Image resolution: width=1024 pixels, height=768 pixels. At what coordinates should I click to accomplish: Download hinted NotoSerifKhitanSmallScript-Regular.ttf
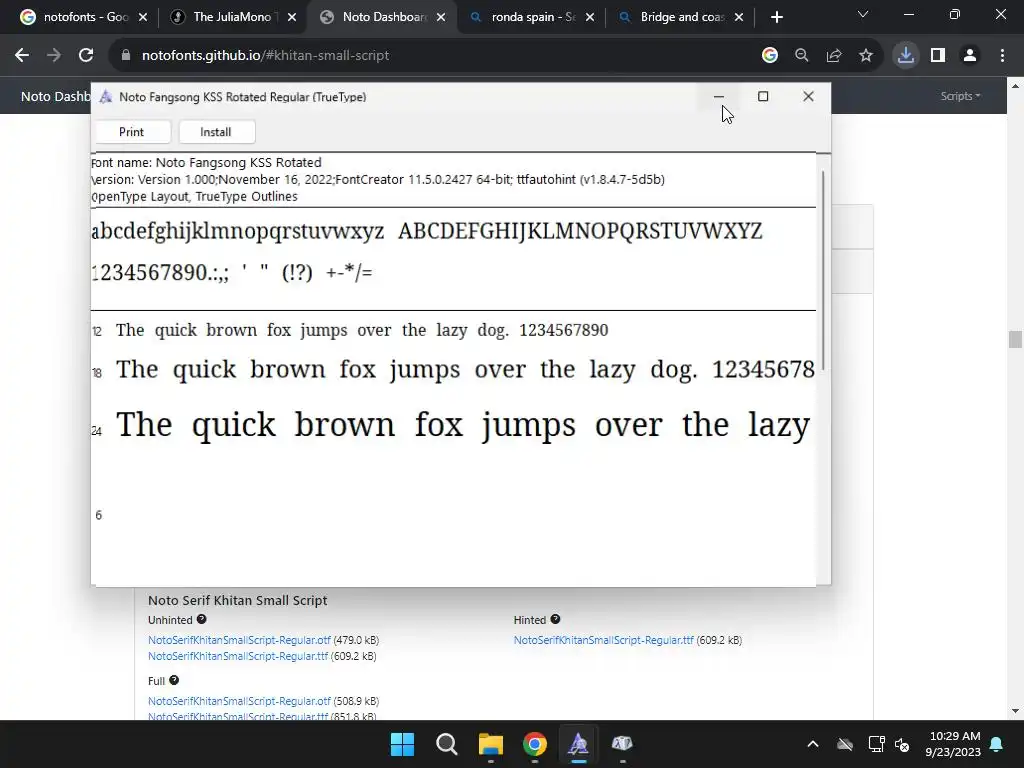603,640
